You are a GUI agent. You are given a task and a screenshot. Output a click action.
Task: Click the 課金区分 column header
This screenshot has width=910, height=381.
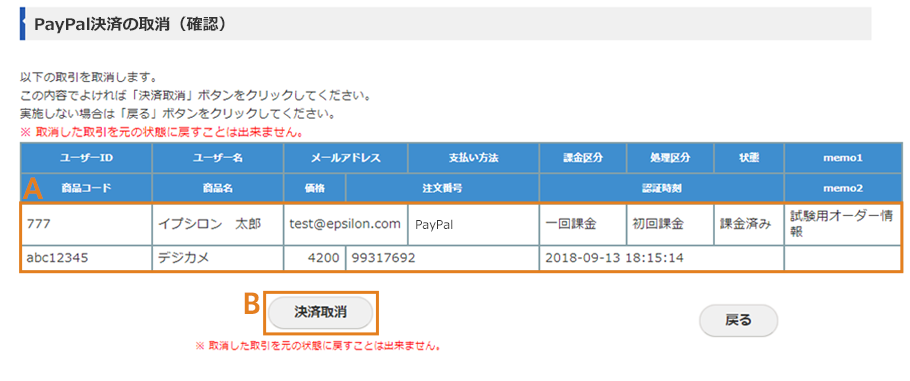pyautogui.click(x=583, y=157)
